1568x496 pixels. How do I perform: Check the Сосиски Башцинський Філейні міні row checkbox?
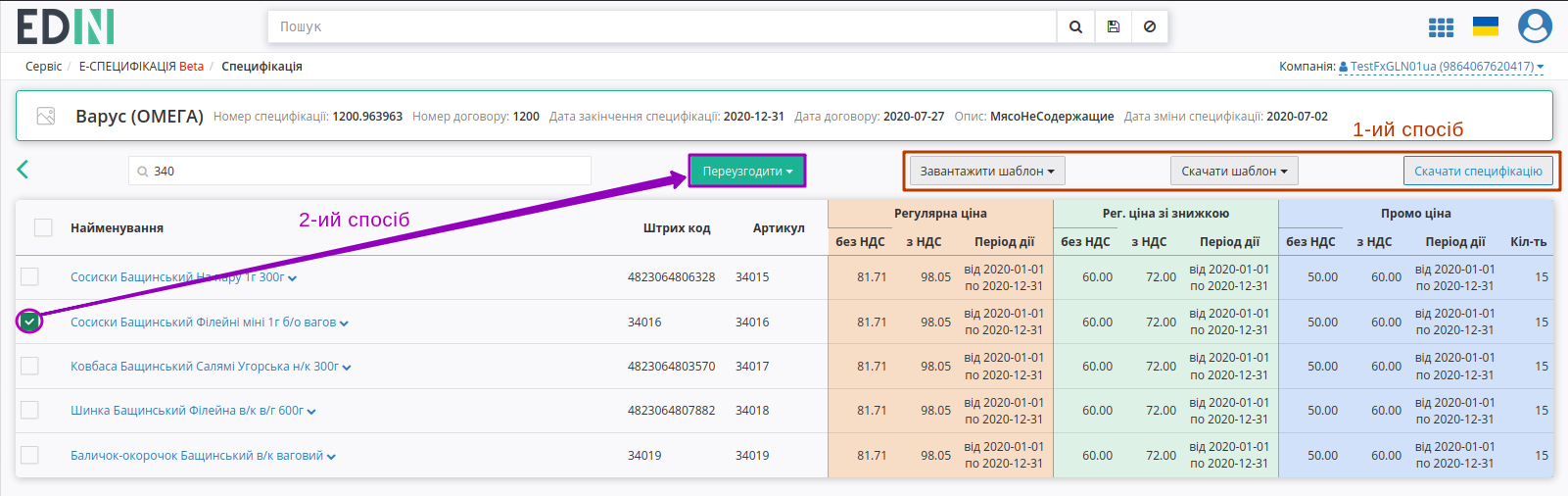[29, 322]
